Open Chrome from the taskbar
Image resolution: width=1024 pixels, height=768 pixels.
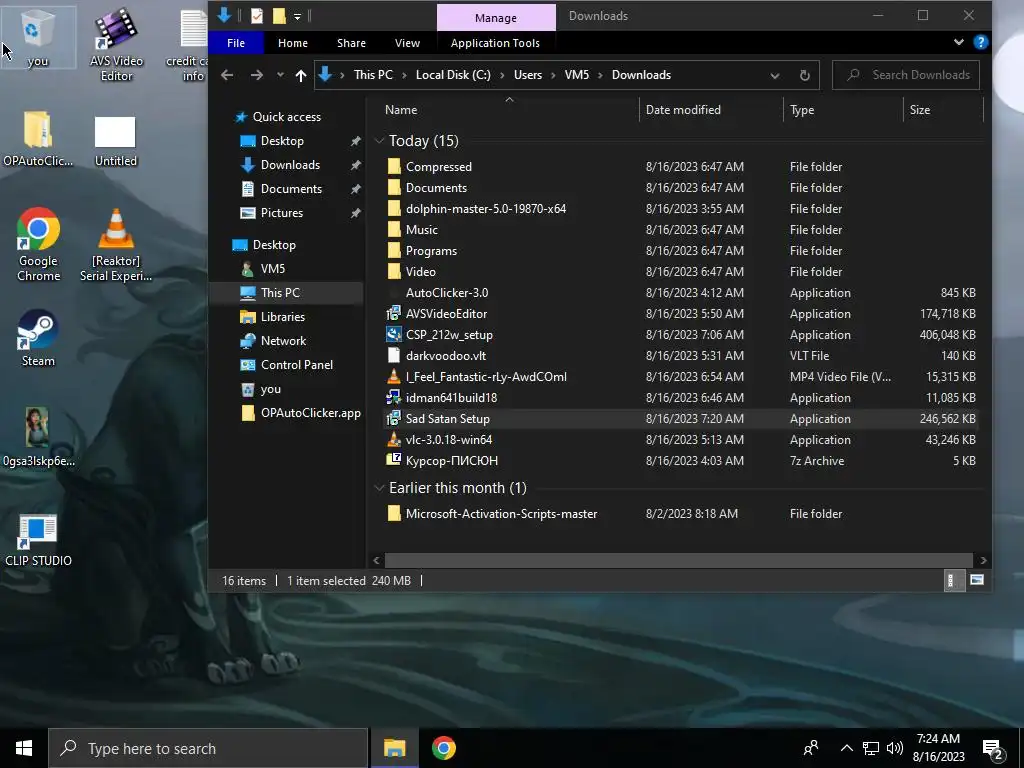(x=443, y=748)
